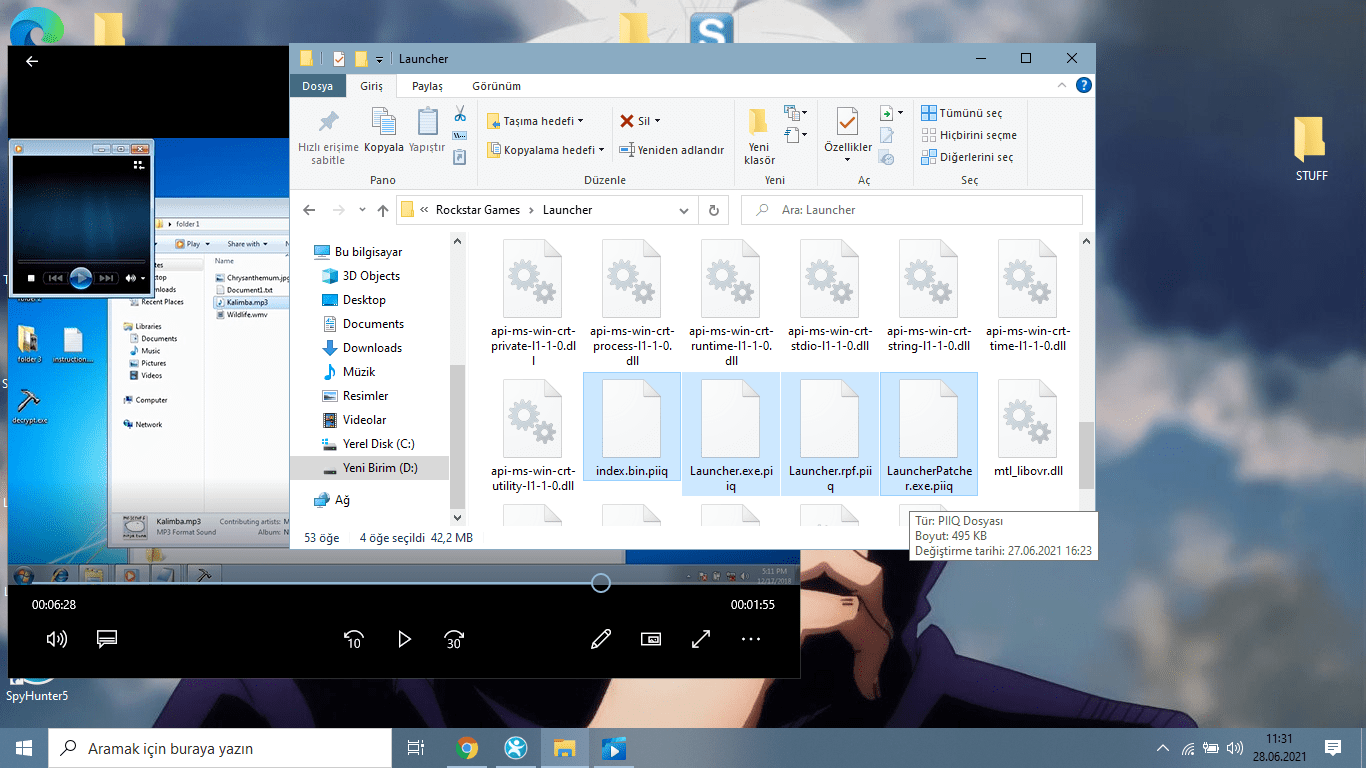Viewport: 1366px width, 768px height.
Task: Click Hızlı erişime sabitle pin icon
Action: point(327,122)
